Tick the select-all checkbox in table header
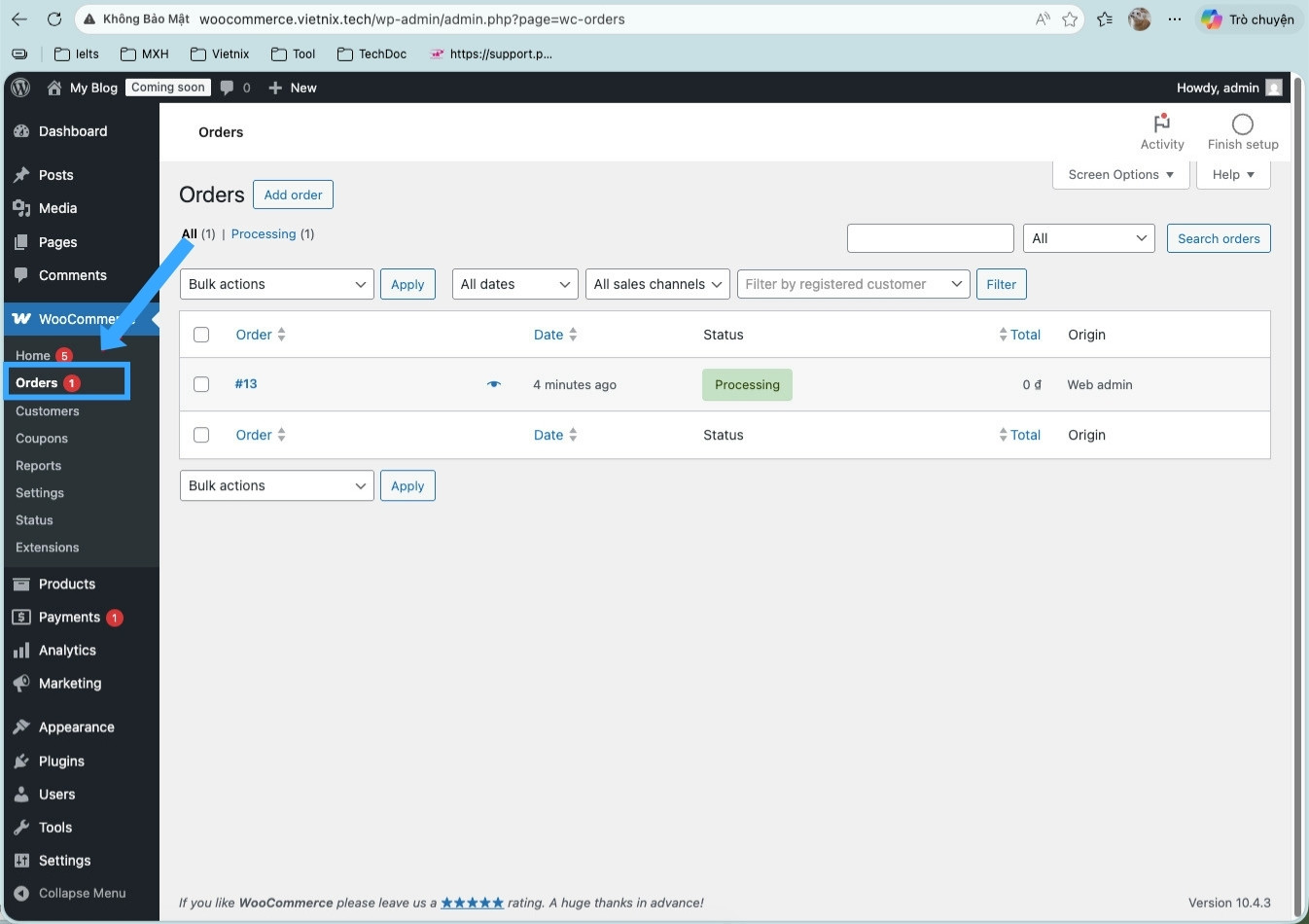 pos(201,335)
